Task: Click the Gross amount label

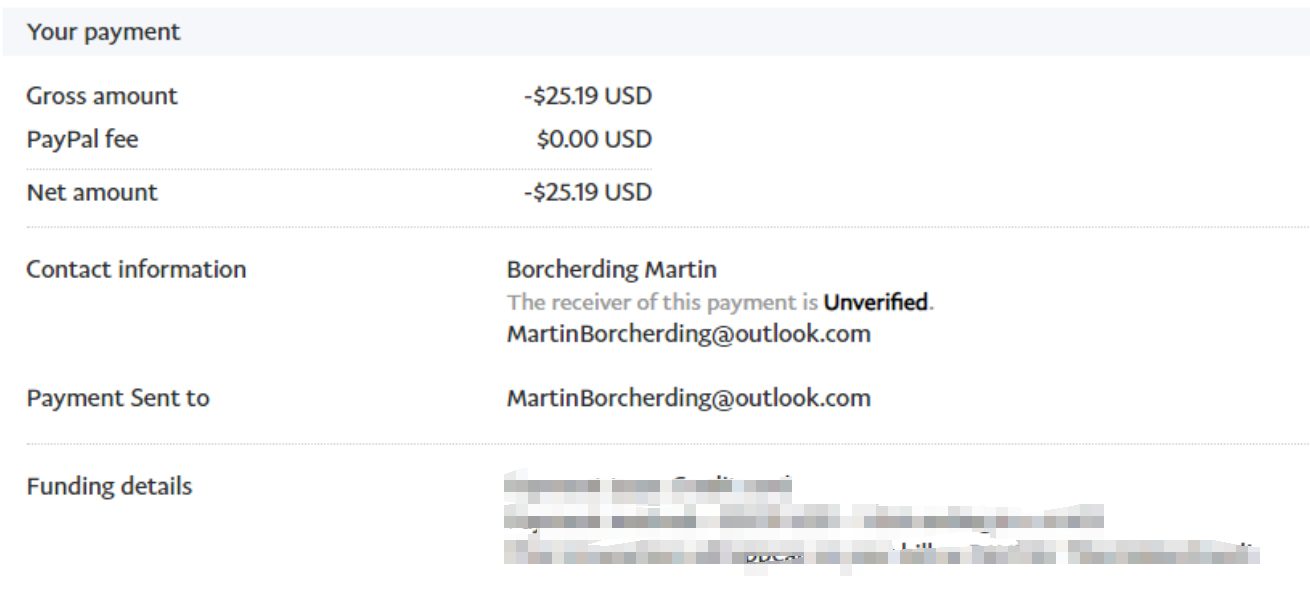Action: 102,97
